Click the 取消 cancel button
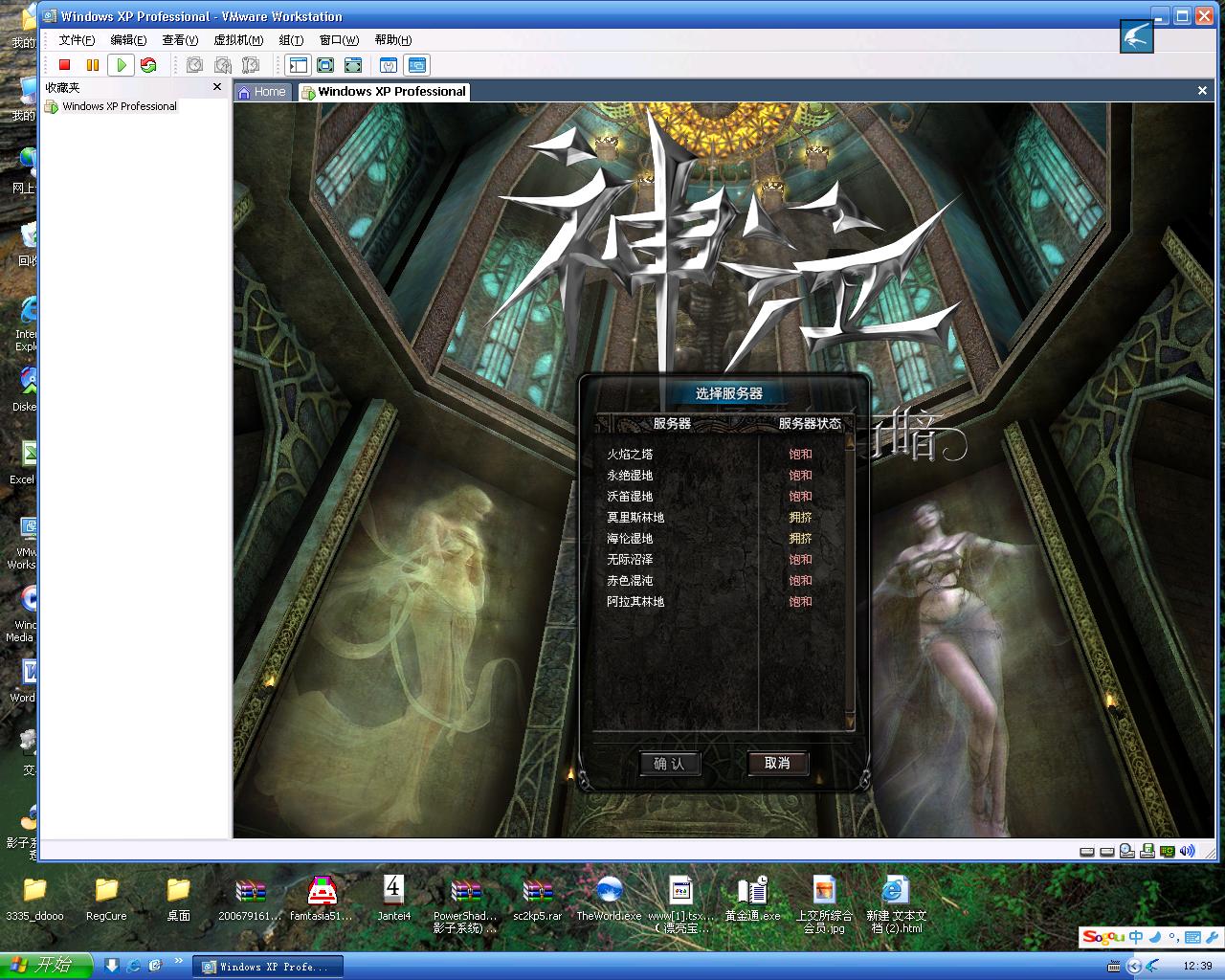The image size is (1225, 980). 778,763
